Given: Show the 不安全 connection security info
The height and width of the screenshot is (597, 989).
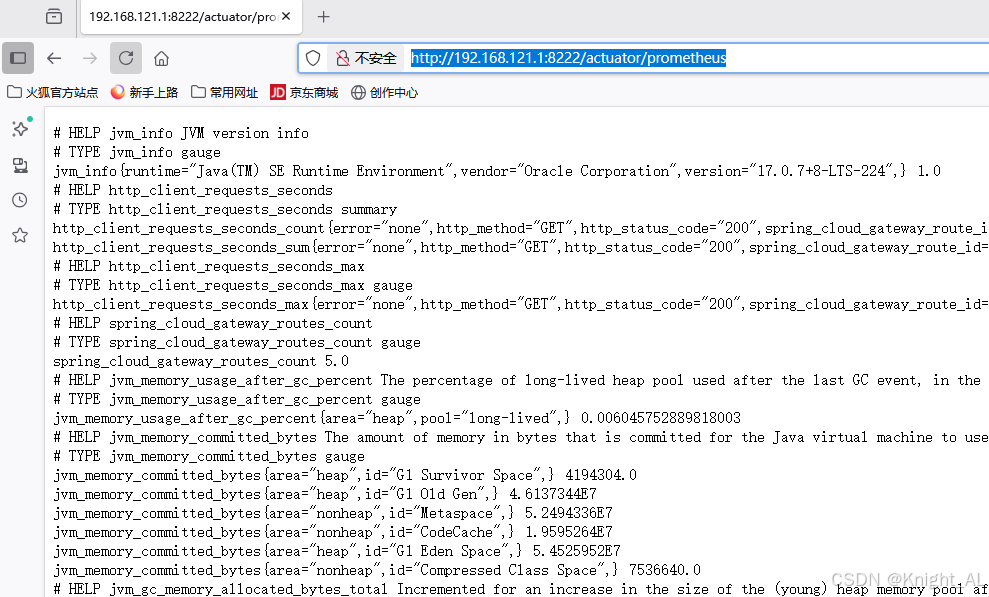Looking at the screenshot, I should coord(366,59).
